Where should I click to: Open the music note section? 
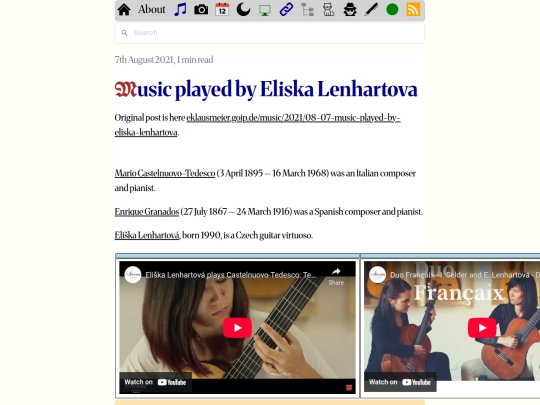point(180,10)
